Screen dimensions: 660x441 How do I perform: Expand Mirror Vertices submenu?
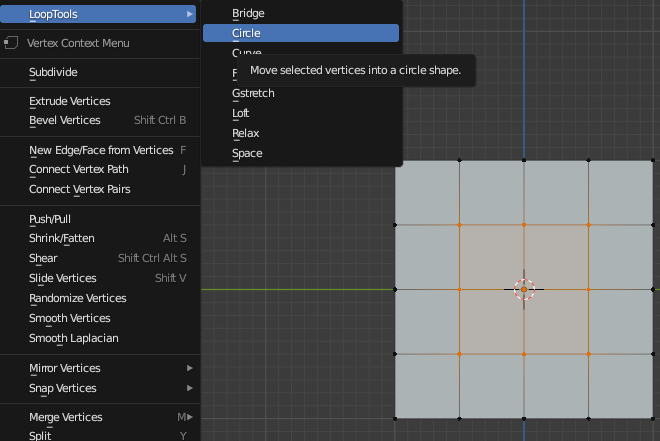click(x=98, y=368)
